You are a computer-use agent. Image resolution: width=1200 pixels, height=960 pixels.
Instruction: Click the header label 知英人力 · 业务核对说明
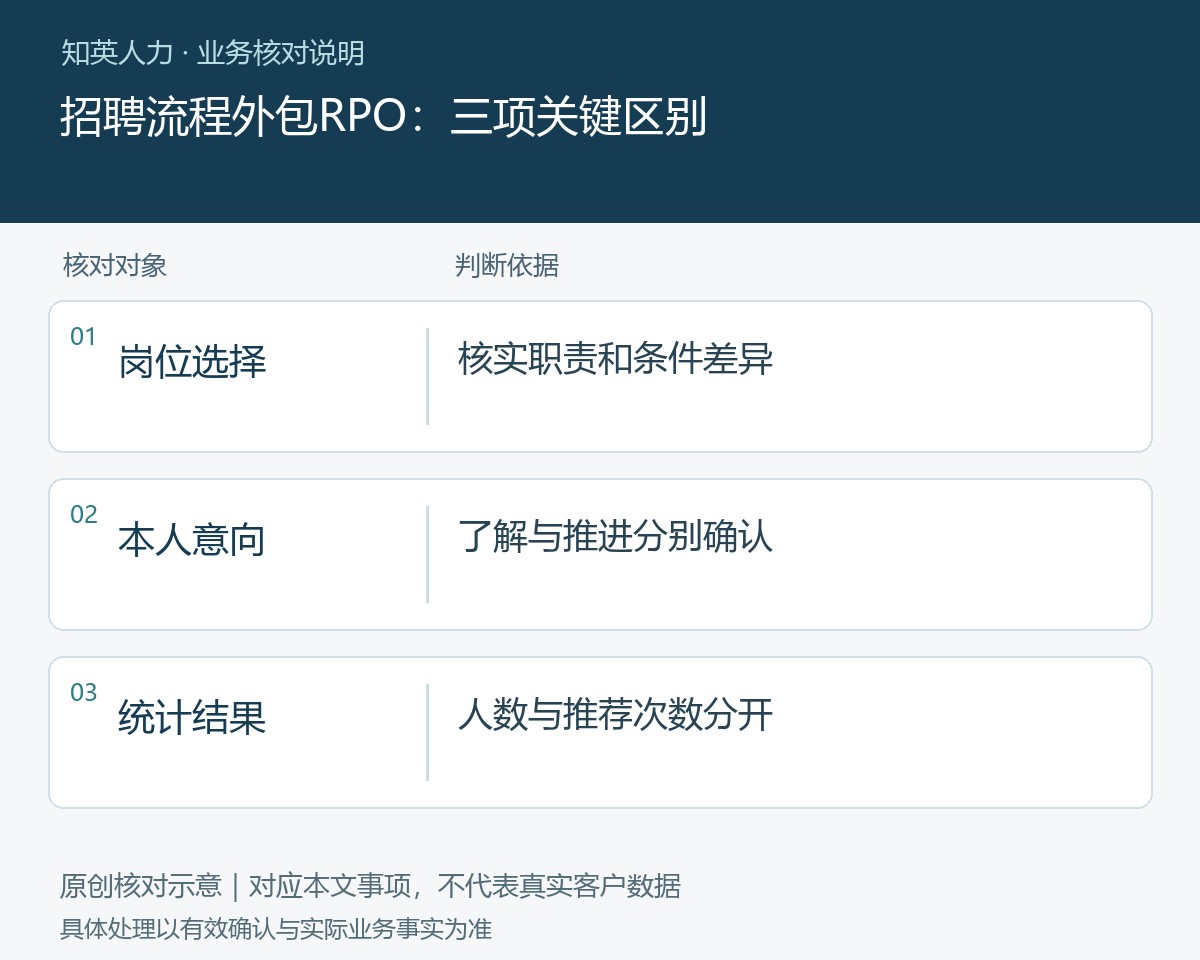212,53
